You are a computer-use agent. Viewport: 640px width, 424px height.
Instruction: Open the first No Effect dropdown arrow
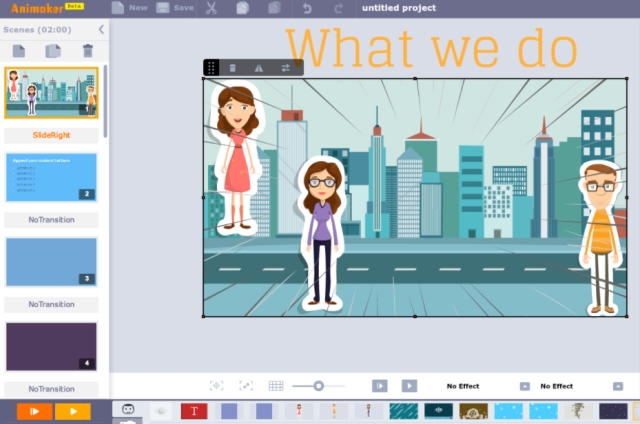click(524, 386)
